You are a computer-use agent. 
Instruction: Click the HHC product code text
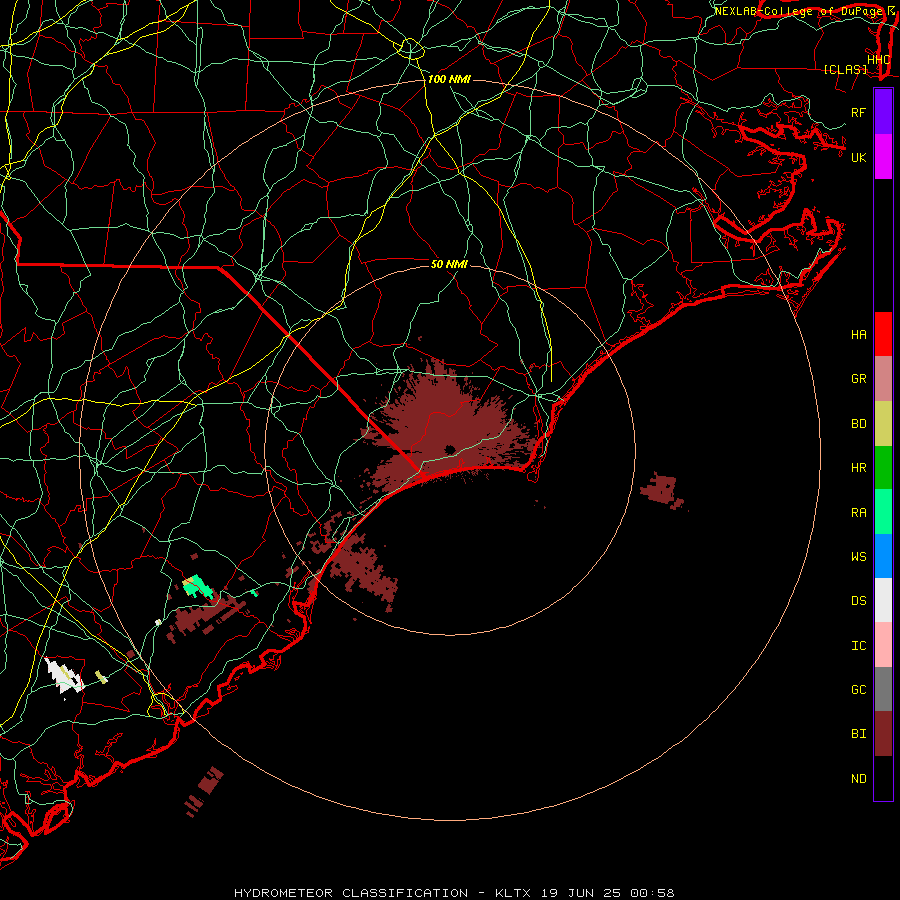(x=878, y=60)
